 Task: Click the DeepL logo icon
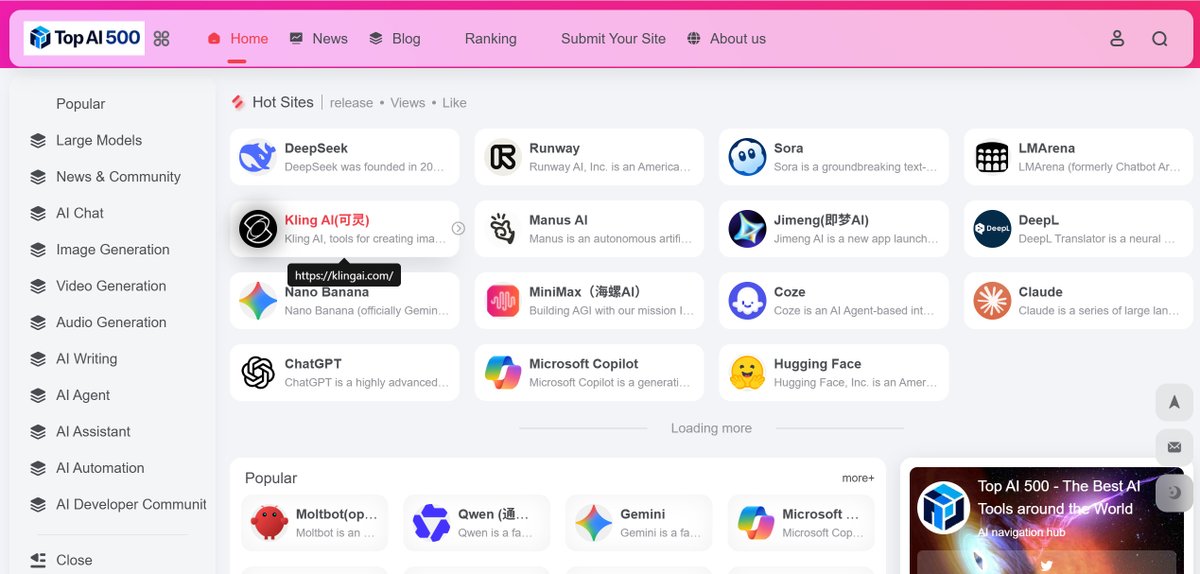(x=992, y=229)
